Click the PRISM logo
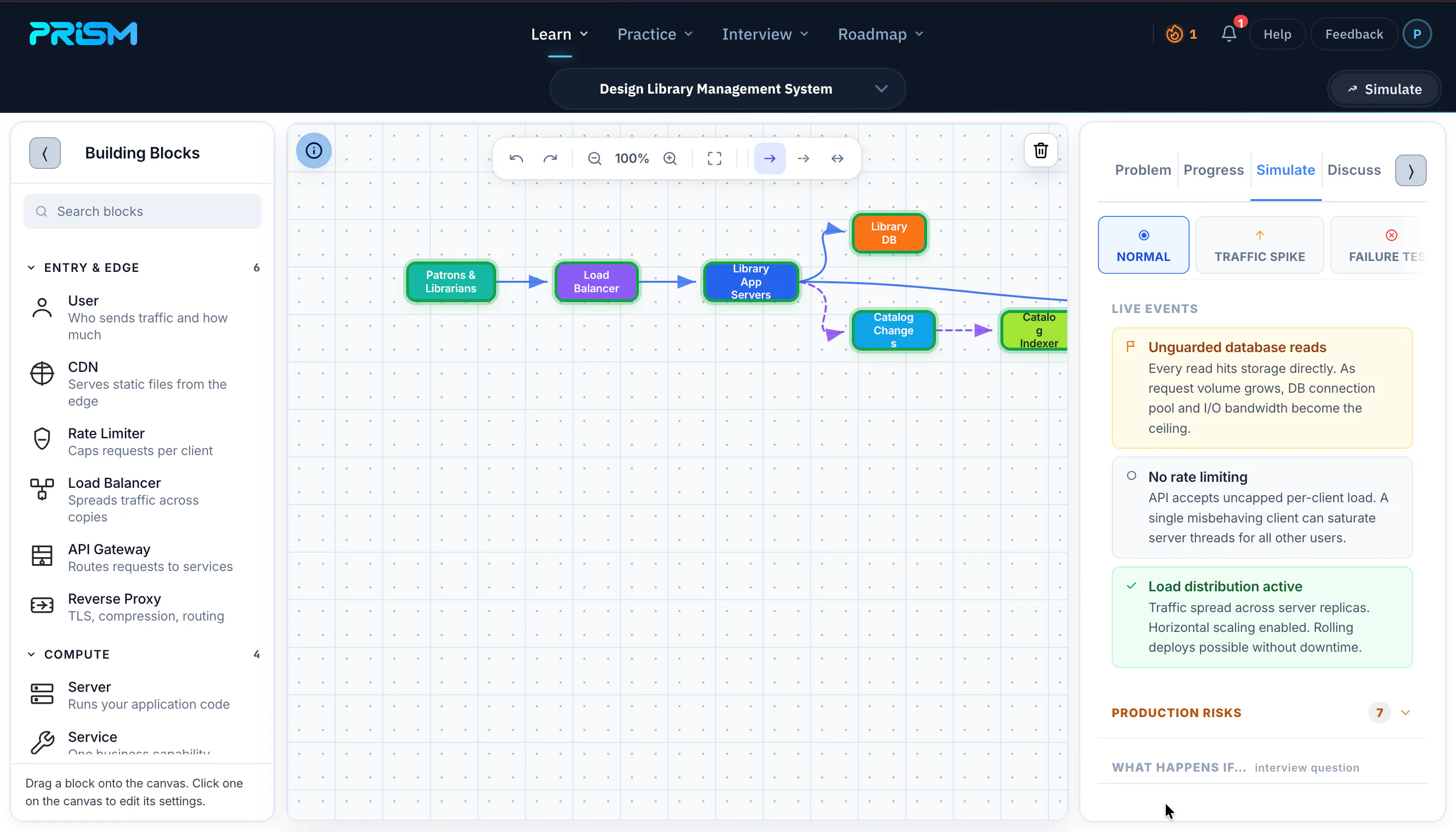The width and height of the screenshot is (1456, 832). click(x=83, y=34)
